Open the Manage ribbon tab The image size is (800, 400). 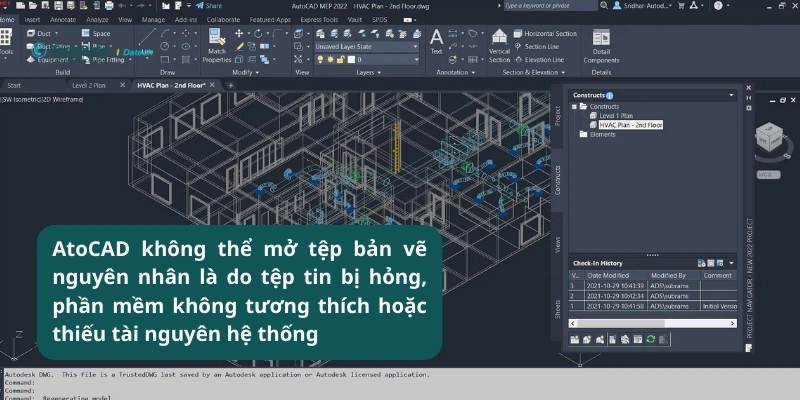(153, 20)
